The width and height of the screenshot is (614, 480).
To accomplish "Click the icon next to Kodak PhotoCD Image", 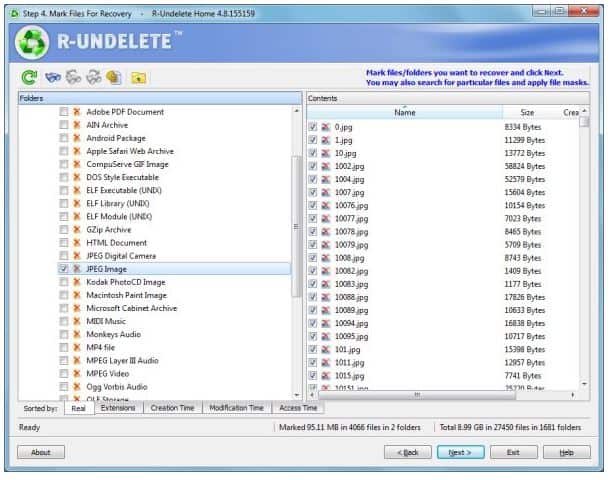I will click(x=77, y=282).
